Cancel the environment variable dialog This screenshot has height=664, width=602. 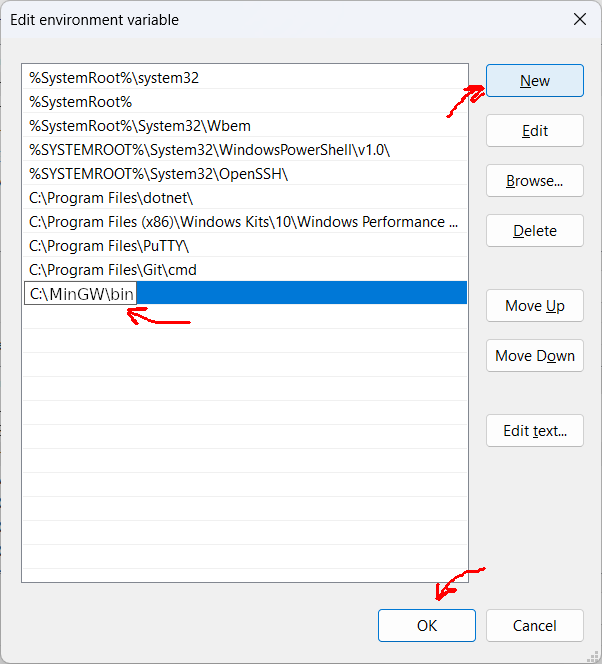535,625
